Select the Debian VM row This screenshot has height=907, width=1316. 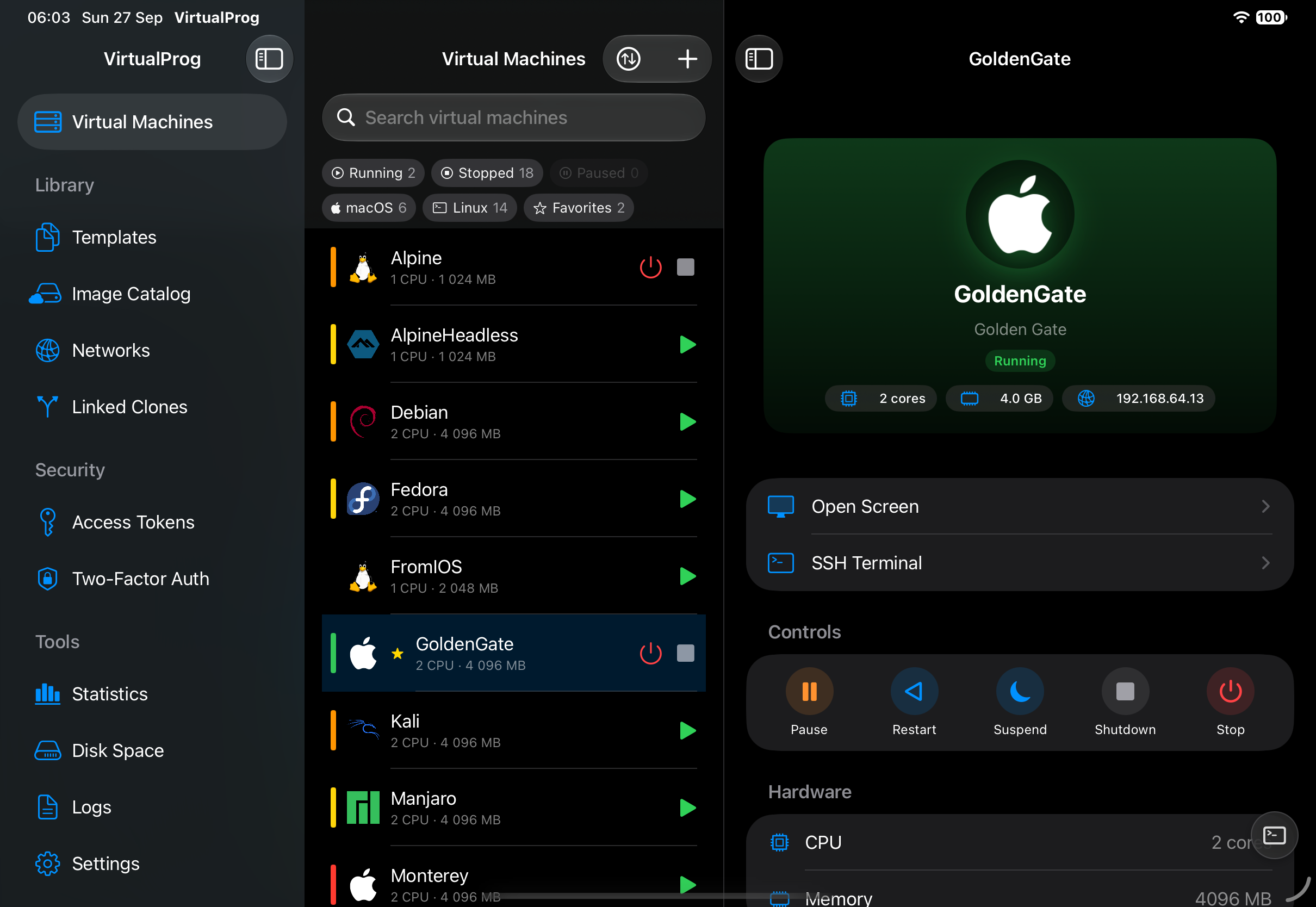tap(514, 421)
